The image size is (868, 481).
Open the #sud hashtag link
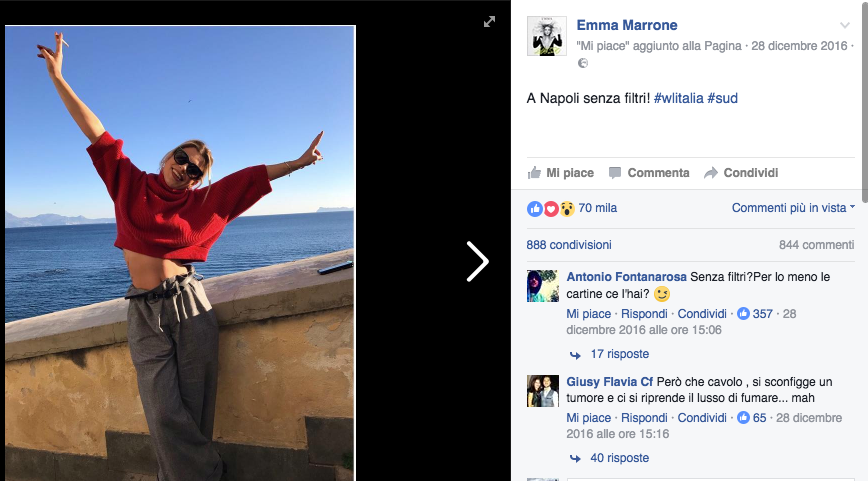(x=722, y=98)
